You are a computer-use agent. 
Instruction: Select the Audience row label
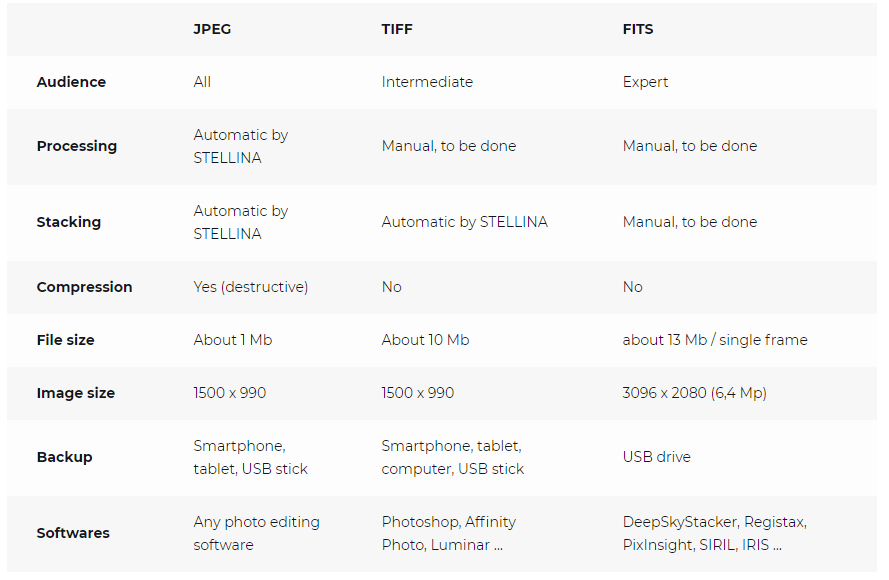(x=71, y=82)
